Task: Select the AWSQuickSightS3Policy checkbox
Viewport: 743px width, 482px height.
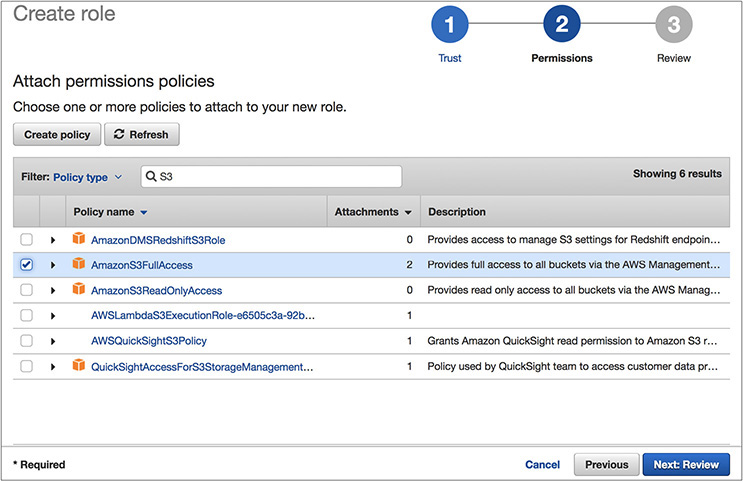Action: 27,341
